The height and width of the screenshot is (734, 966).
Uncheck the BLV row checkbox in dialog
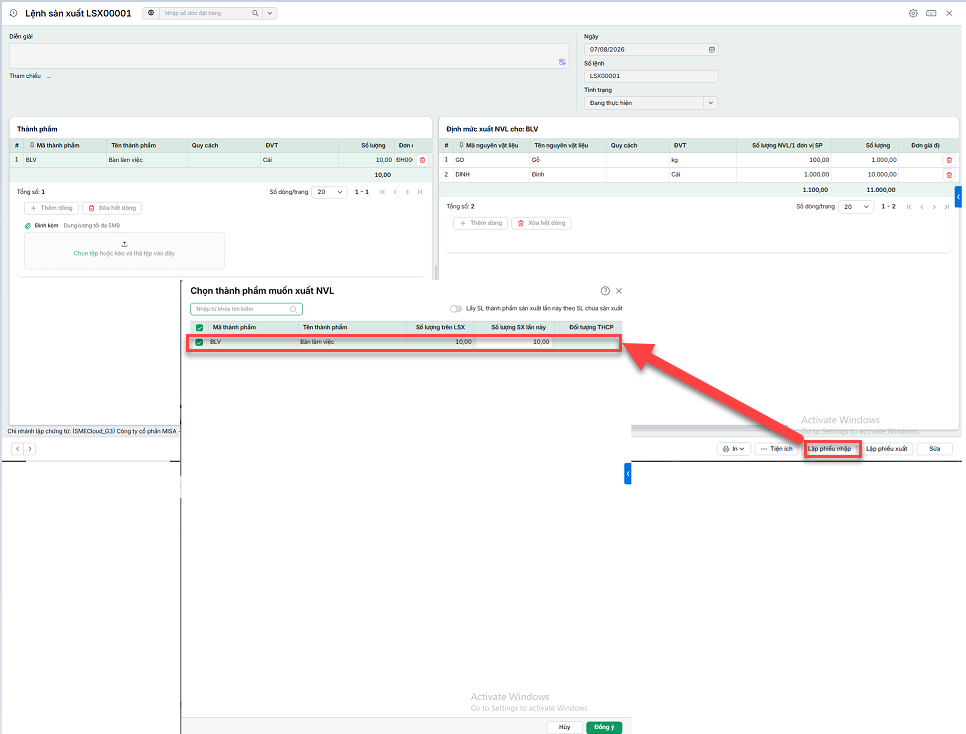click(199, 342)
